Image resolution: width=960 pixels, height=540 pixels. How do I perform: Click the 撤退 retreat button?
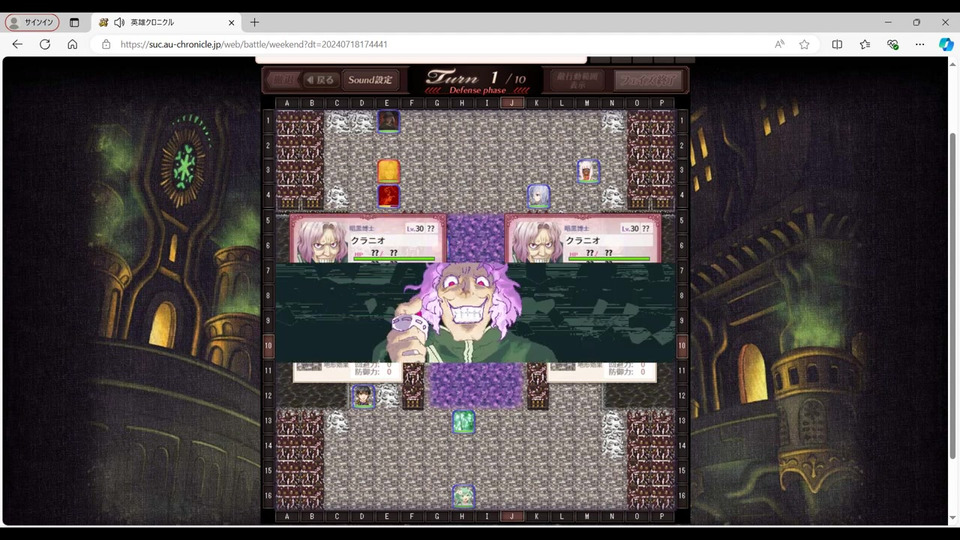point(283,80)
